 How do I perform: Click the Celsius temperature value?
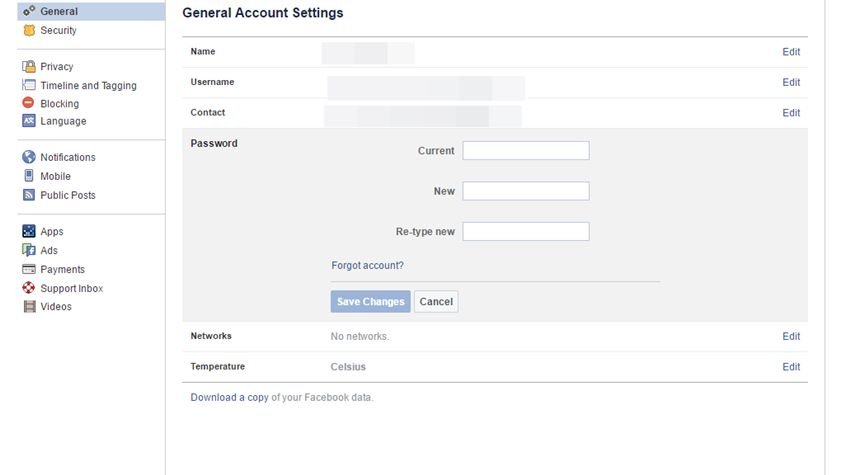pos(348,367)
